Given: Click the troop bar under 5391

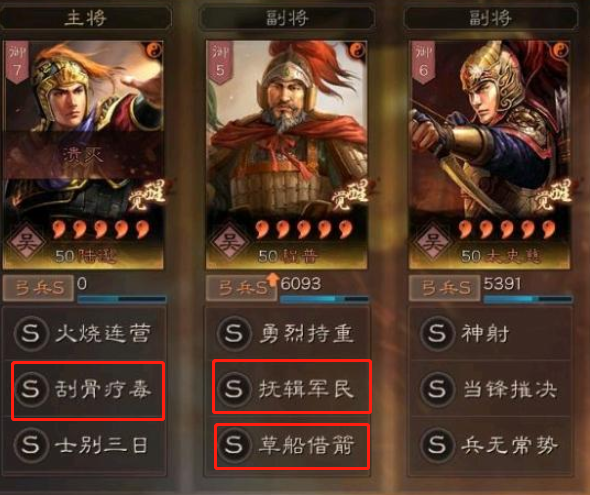Looking at the screenshot, I should 528,299.
